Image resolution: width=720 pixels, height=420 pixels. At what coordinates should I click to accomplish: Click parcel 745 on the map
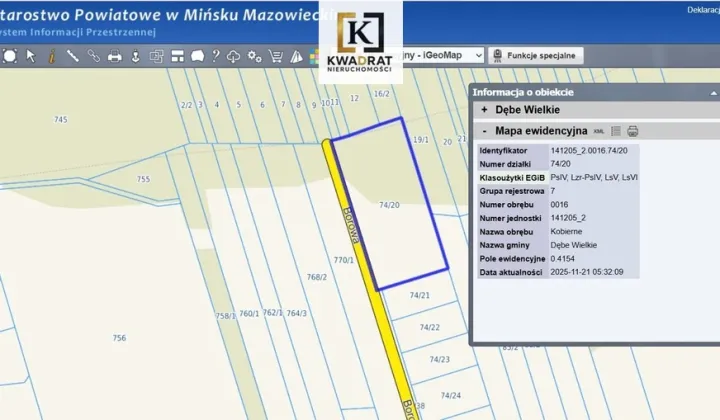point(61,119)
